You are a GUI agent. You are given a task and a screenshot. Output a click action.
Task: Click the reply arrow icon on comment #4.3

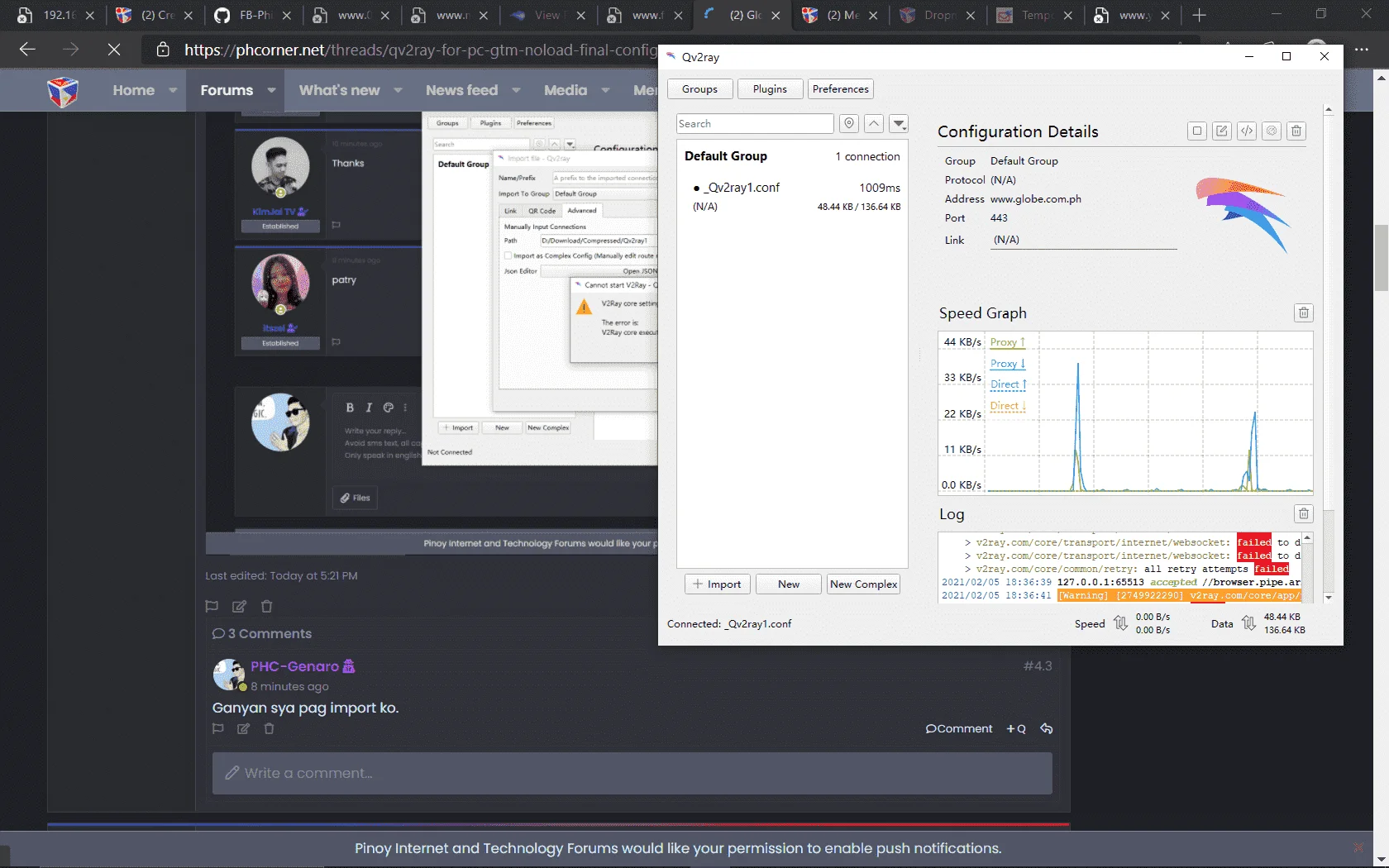pyautogui.click(x=1046, y=728)
